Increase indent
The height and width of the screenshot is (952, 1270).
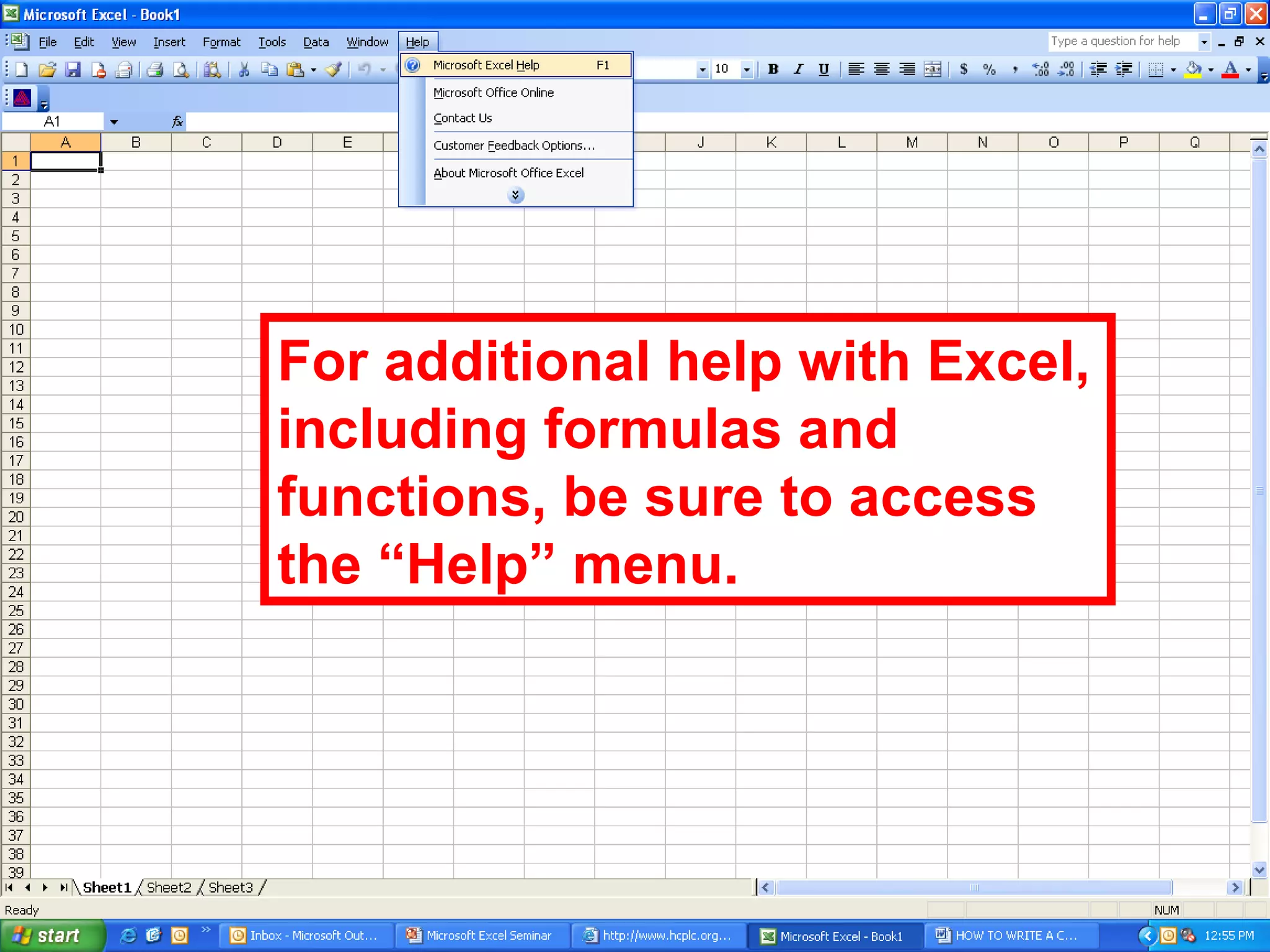click(x=1124, y=69)
